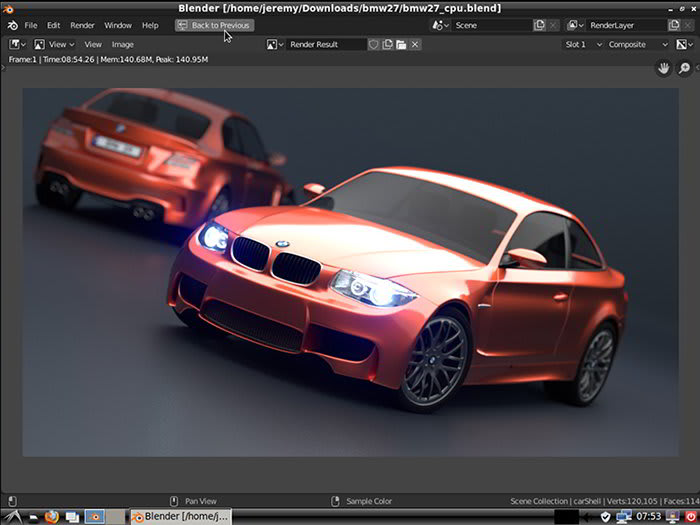Switch to the empty second workspace pager

coord(116,517)
